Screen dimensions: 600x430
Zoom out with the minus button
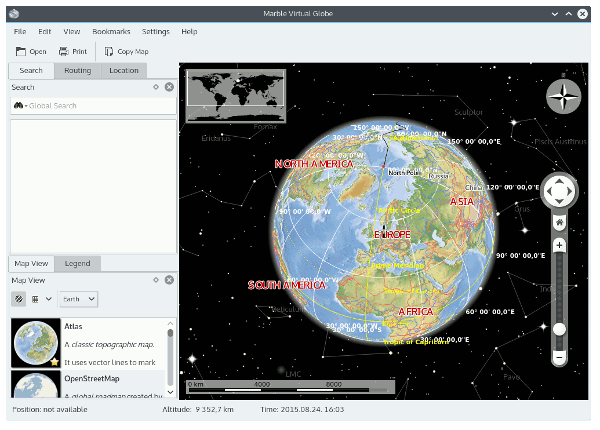point(559,357)
